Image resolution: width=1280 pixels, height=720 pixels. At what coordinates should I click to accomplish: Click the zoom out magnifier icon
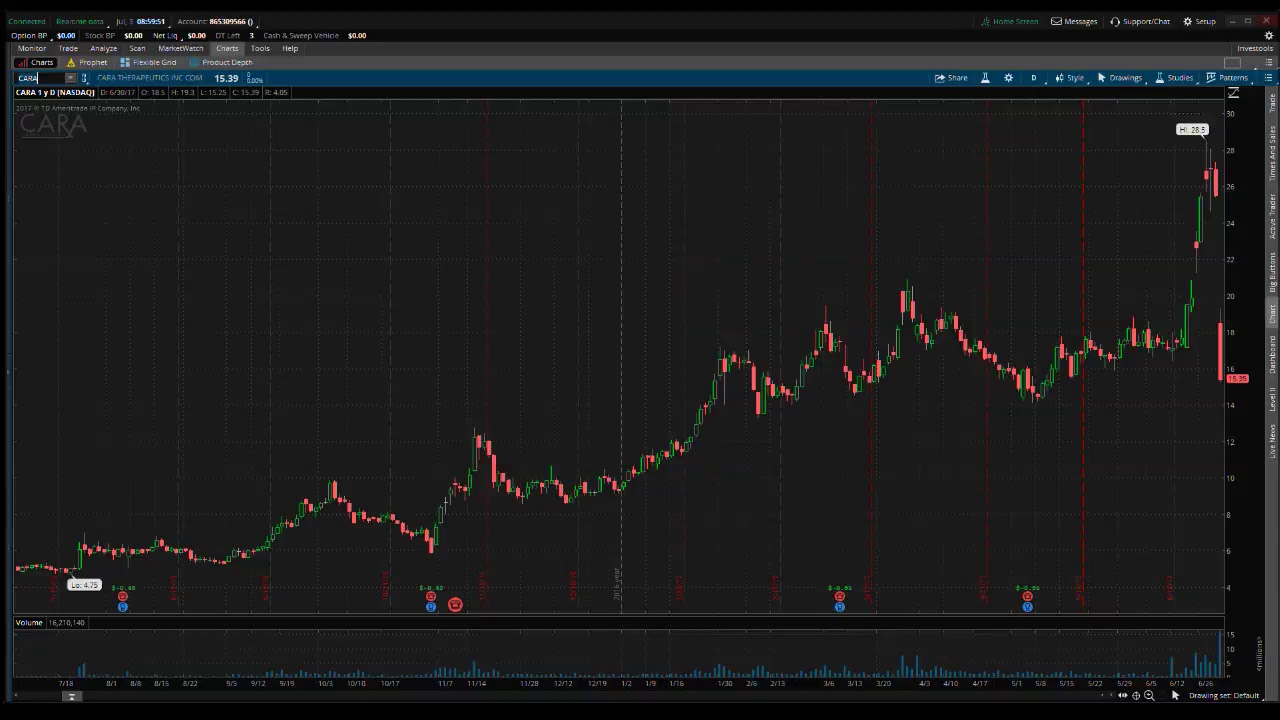click(x=1148, y=696)
